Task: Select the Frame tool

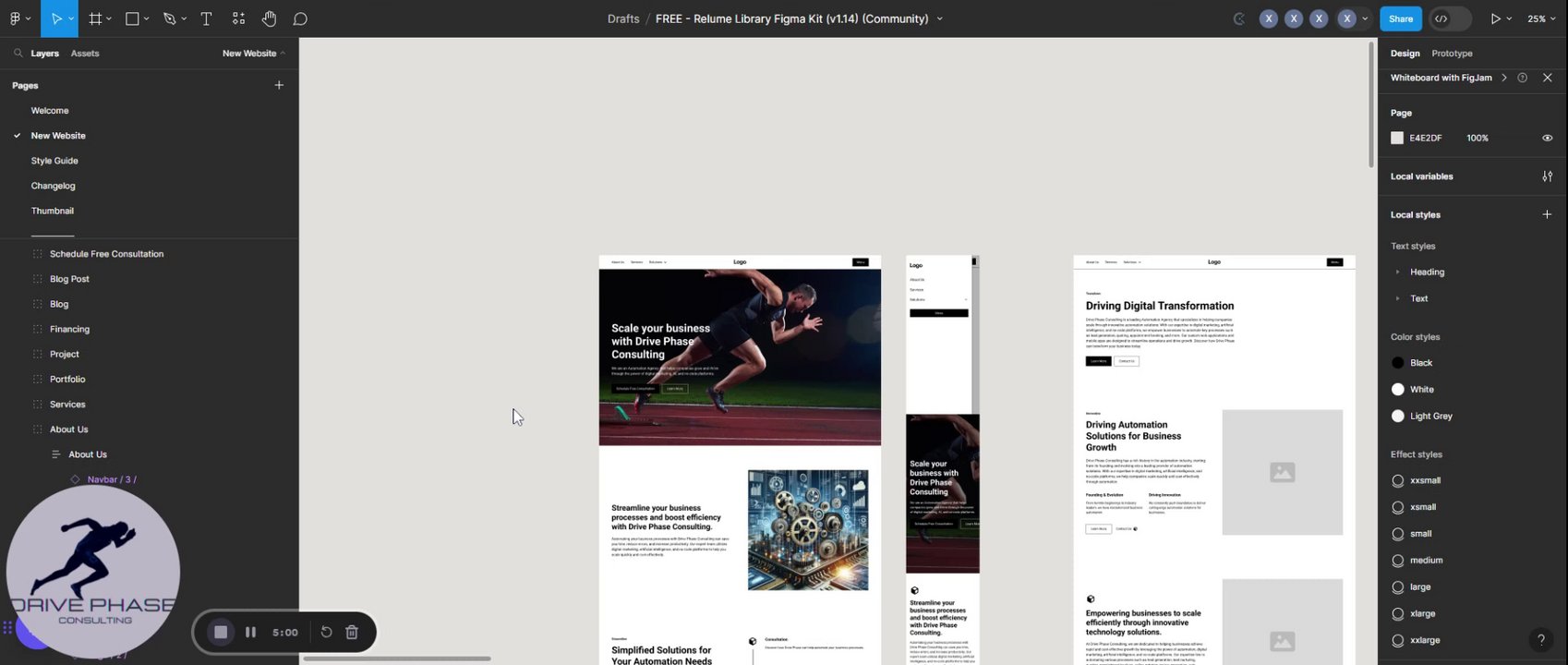Action: pyautogui.click(x=95, y=18)
